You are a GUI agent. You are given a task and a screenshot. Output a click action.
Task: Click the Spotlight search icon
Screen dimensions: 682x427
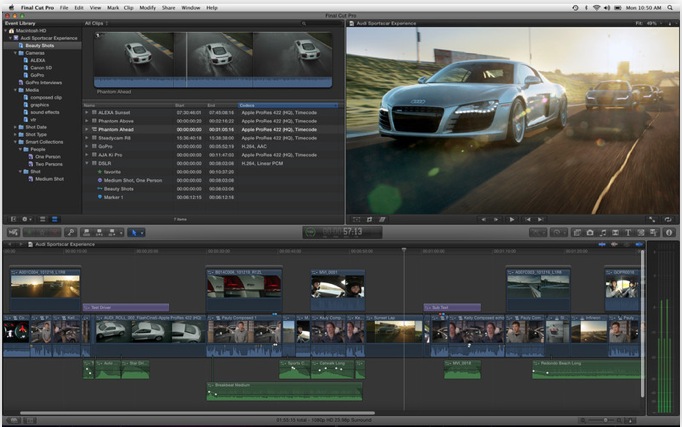coord(670,7)
